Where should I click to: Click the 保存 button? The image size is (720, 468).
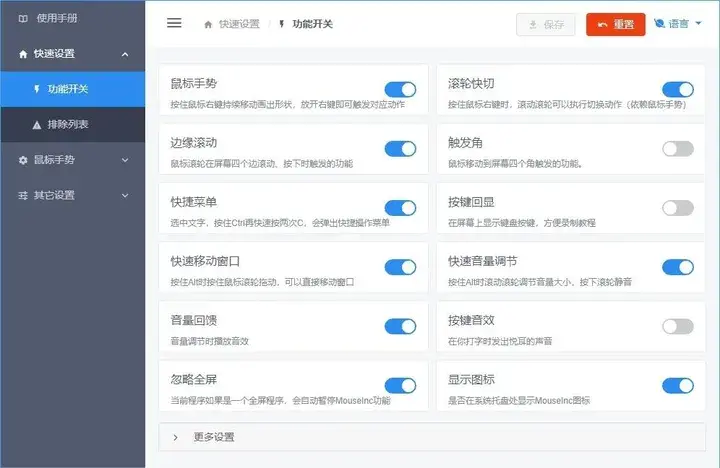pos(546,24)
